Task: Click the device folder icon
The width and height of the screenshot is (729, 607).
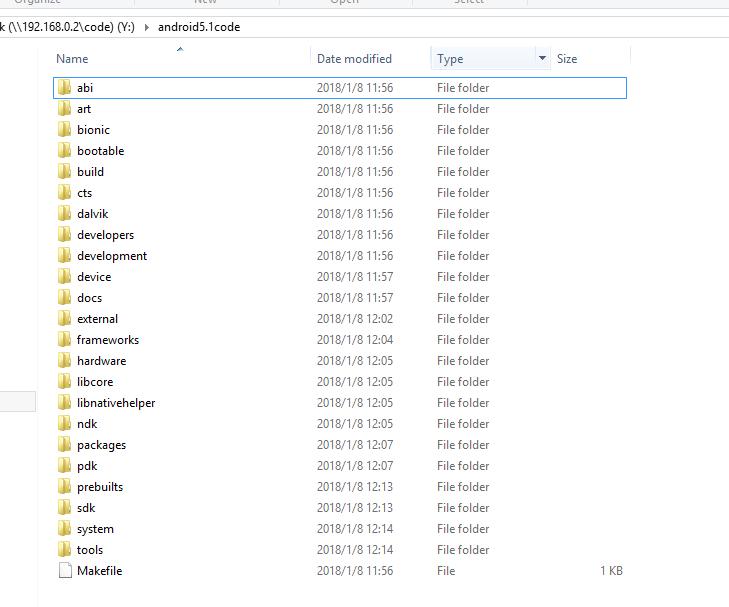Action: [x=65, y=277]
